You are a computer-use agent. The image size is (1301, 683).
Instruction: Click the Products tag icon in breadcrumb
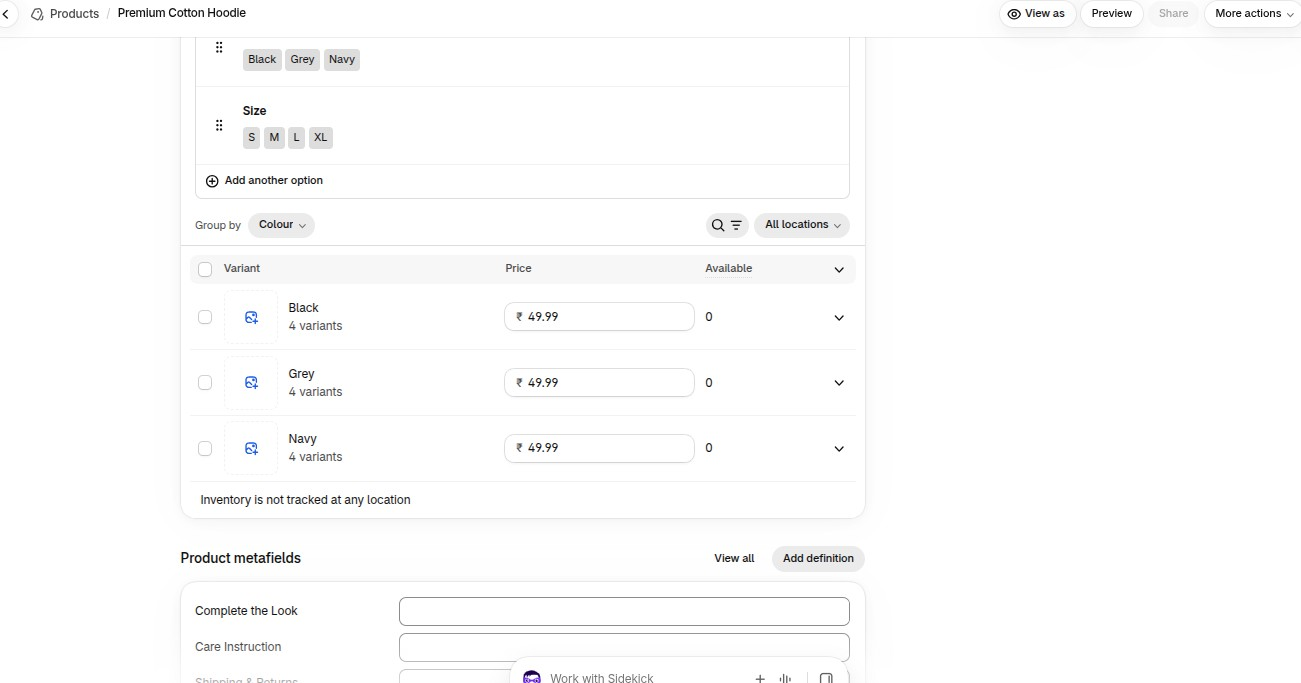(37, 14)
